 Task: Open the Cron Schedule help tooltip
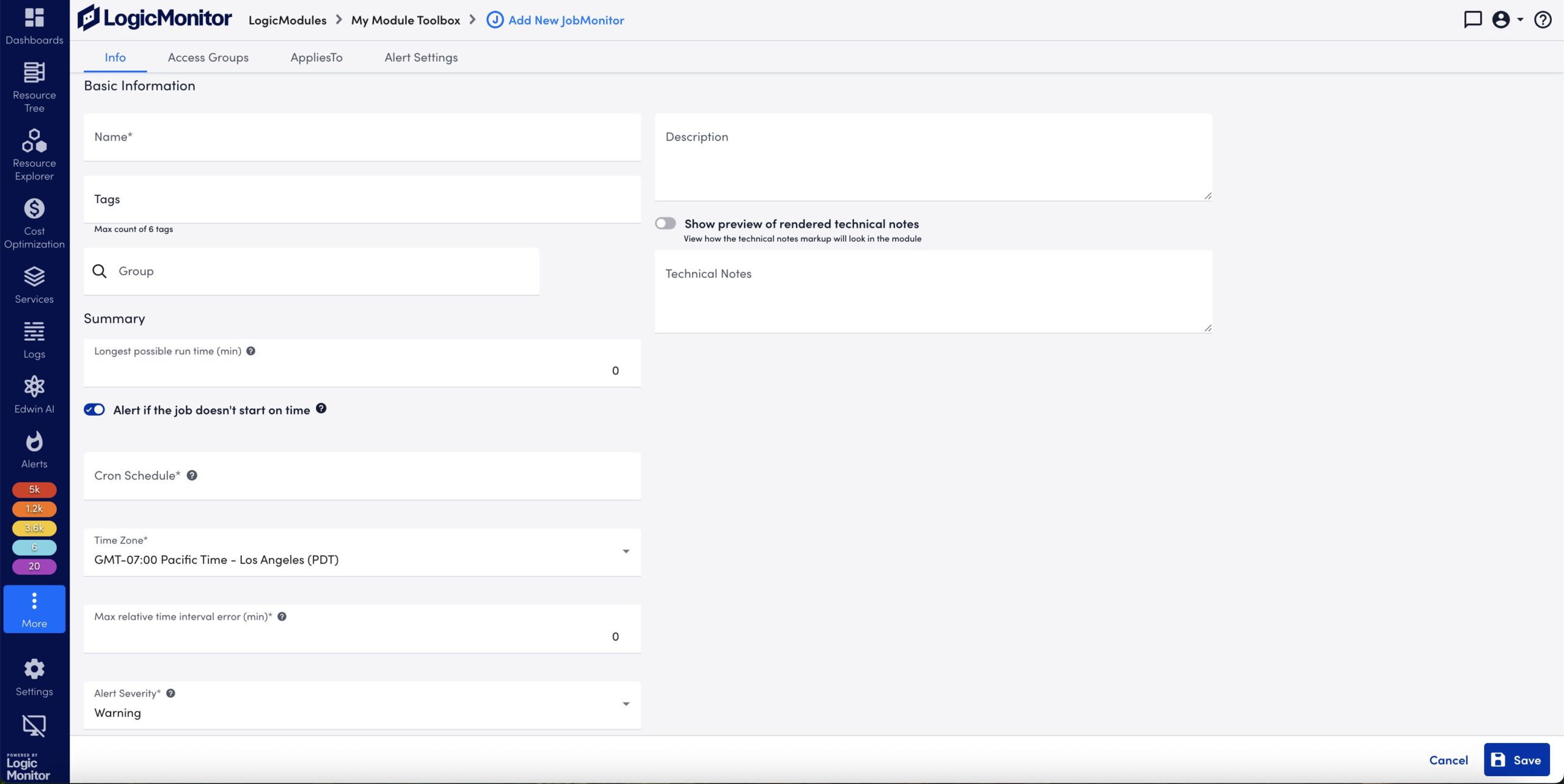click(x=192, y=474)
